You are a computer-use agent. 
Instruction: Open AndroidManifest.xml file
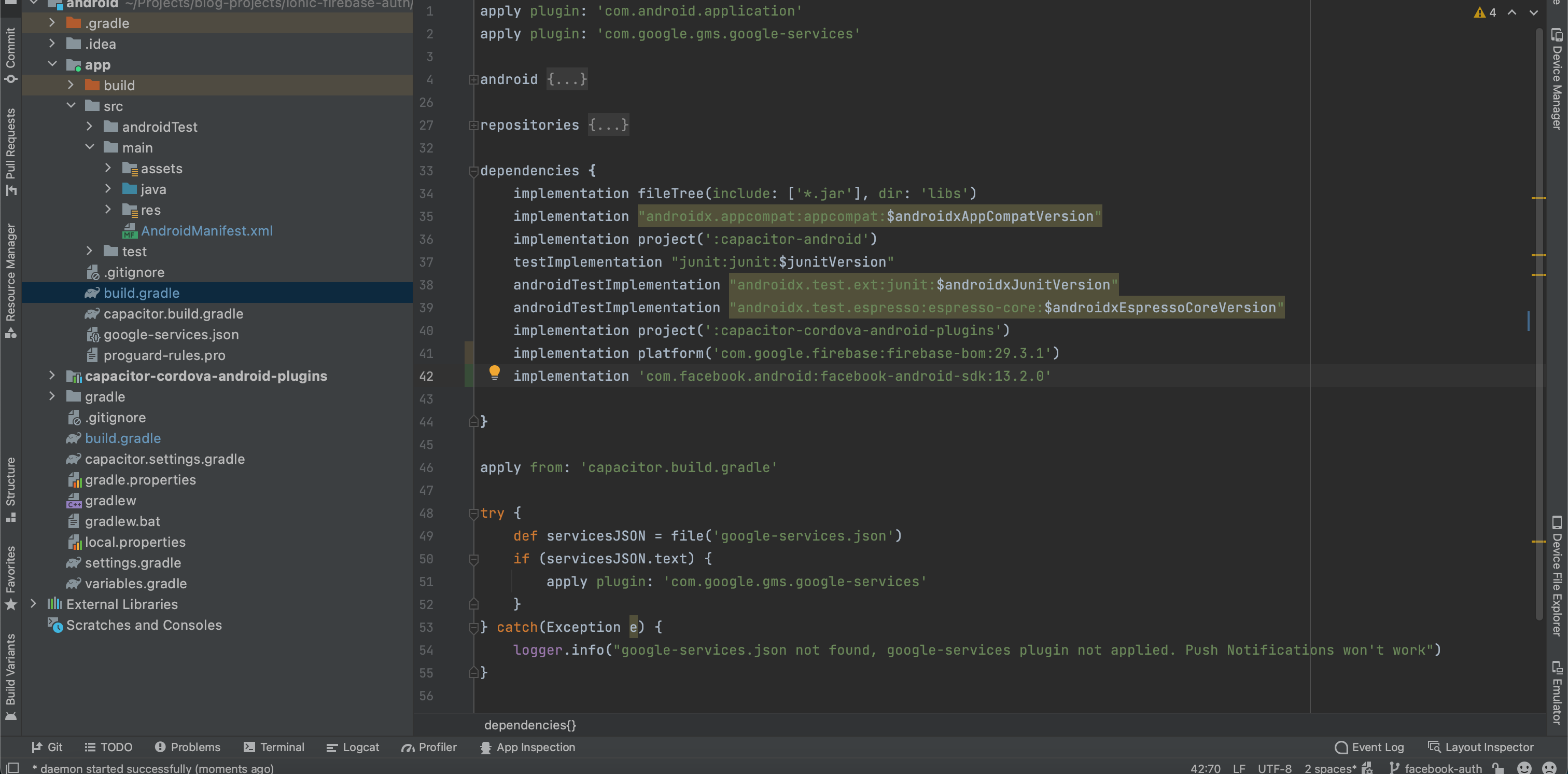[x=198, y=231]
